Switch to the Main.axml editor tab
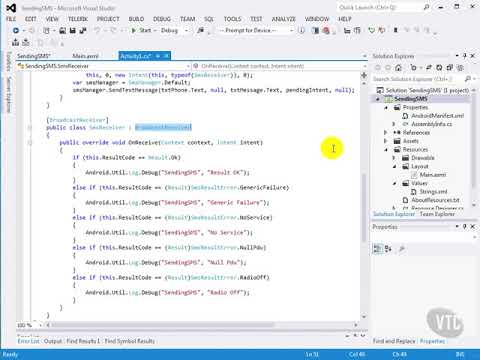The width and height of the screenshot is (480, 360). pyautogui.click(x=85, y=56)
